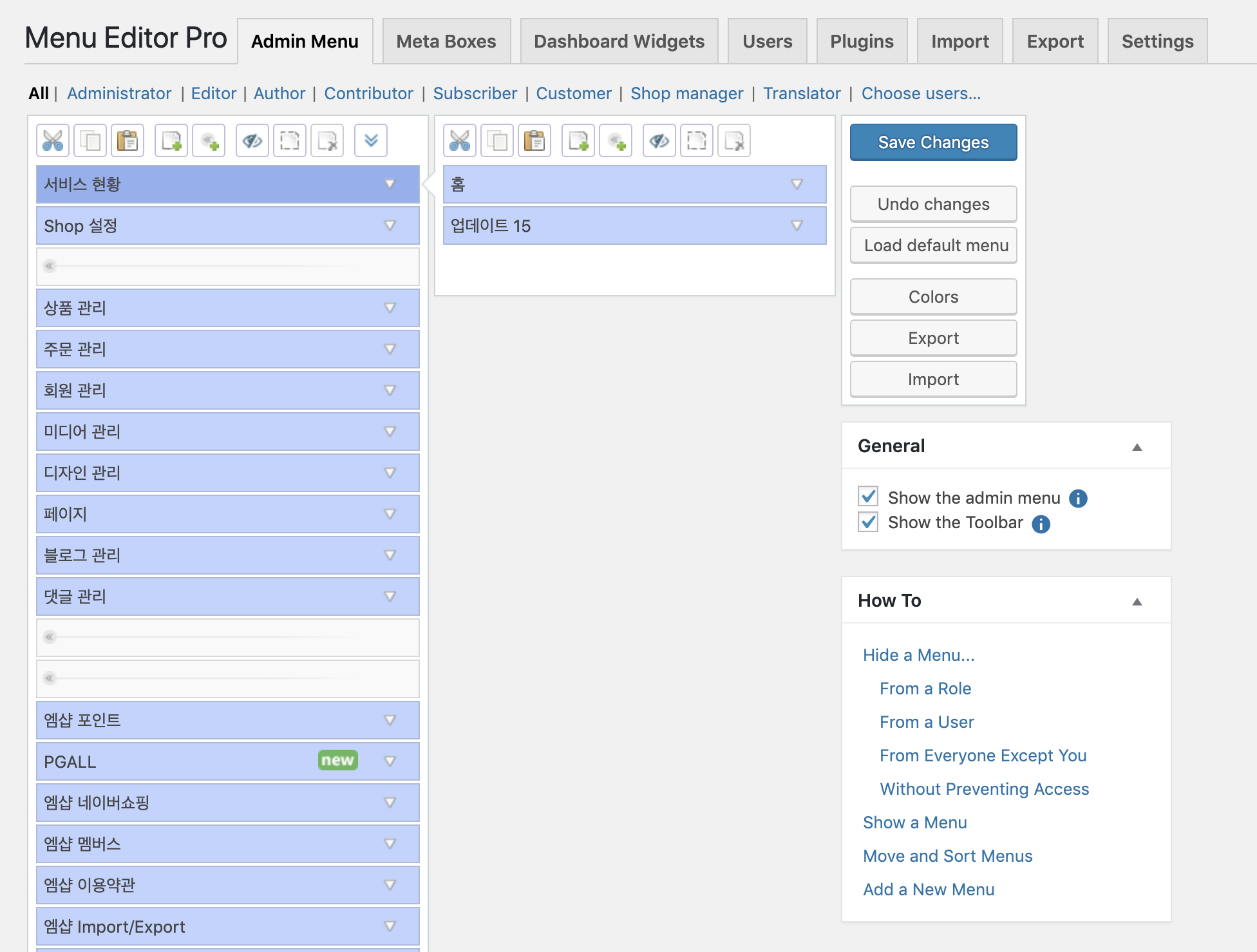
Task: Click cut icon in left menu toolbar
Action: [x=53, y=140]
